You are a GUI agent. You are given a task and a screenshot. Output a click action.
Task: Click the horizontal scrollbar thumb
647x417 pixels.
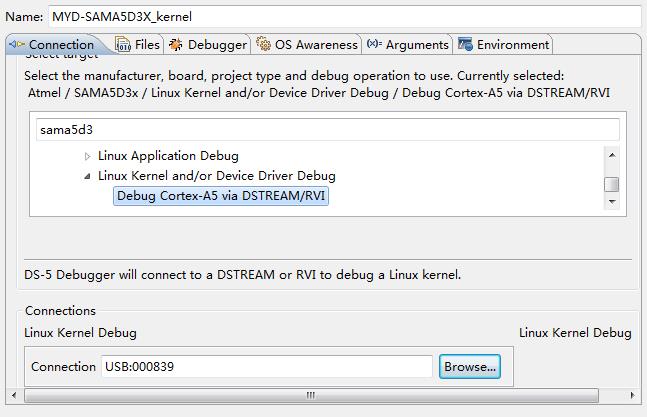(x=311, y=395)
